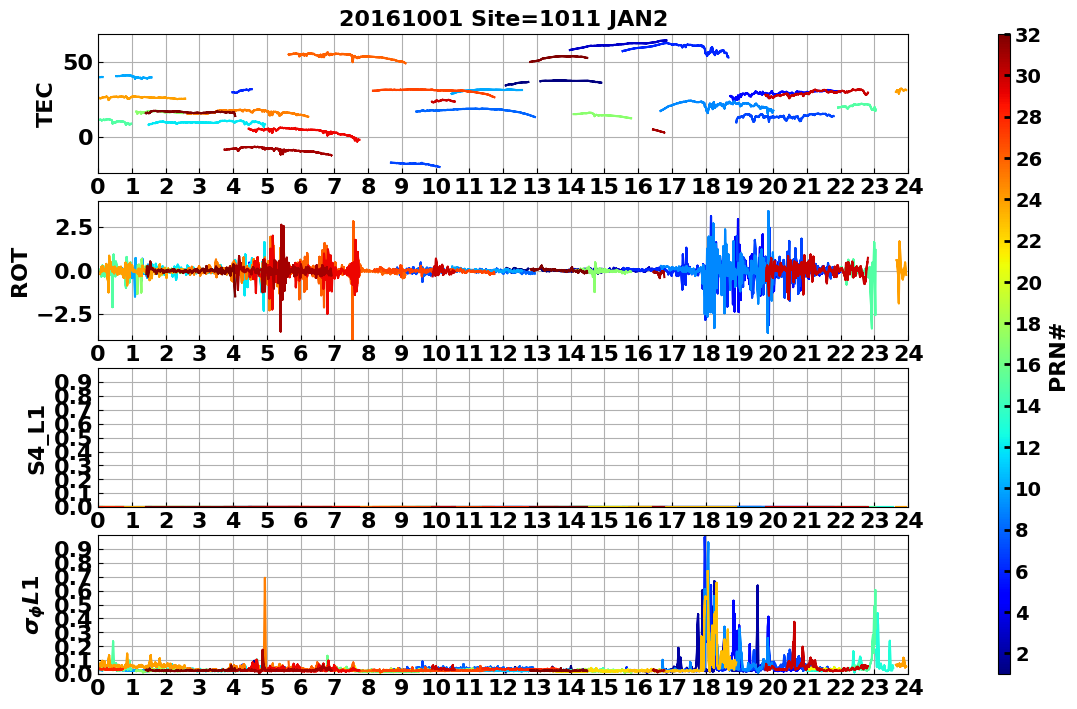
Task: Select the σφL1 y-axis label
Action: [34, 605]
